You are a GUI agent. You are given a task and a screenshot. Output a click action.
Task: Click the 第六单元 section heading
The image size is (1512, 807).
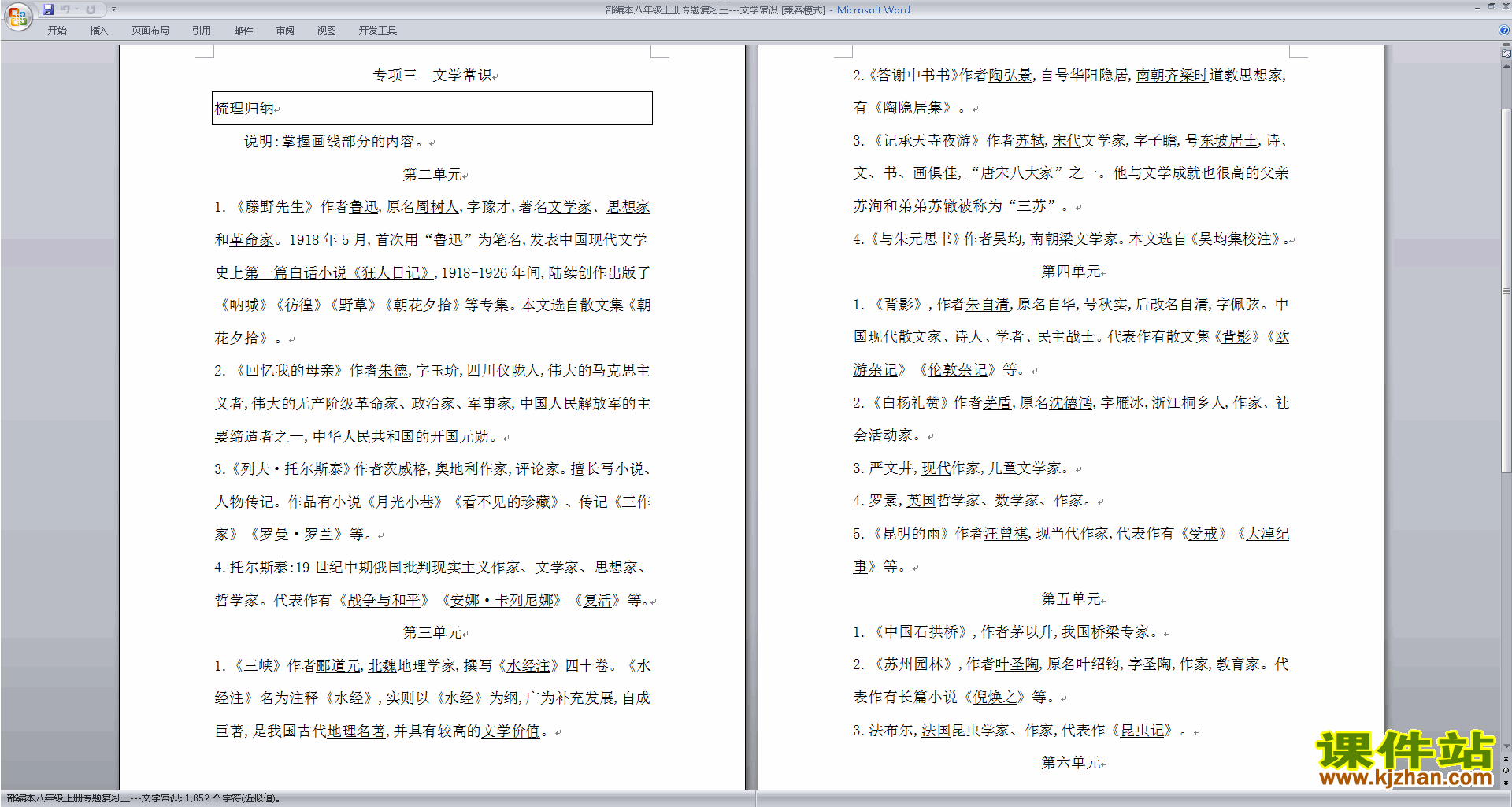click(x=1071, y=762)
